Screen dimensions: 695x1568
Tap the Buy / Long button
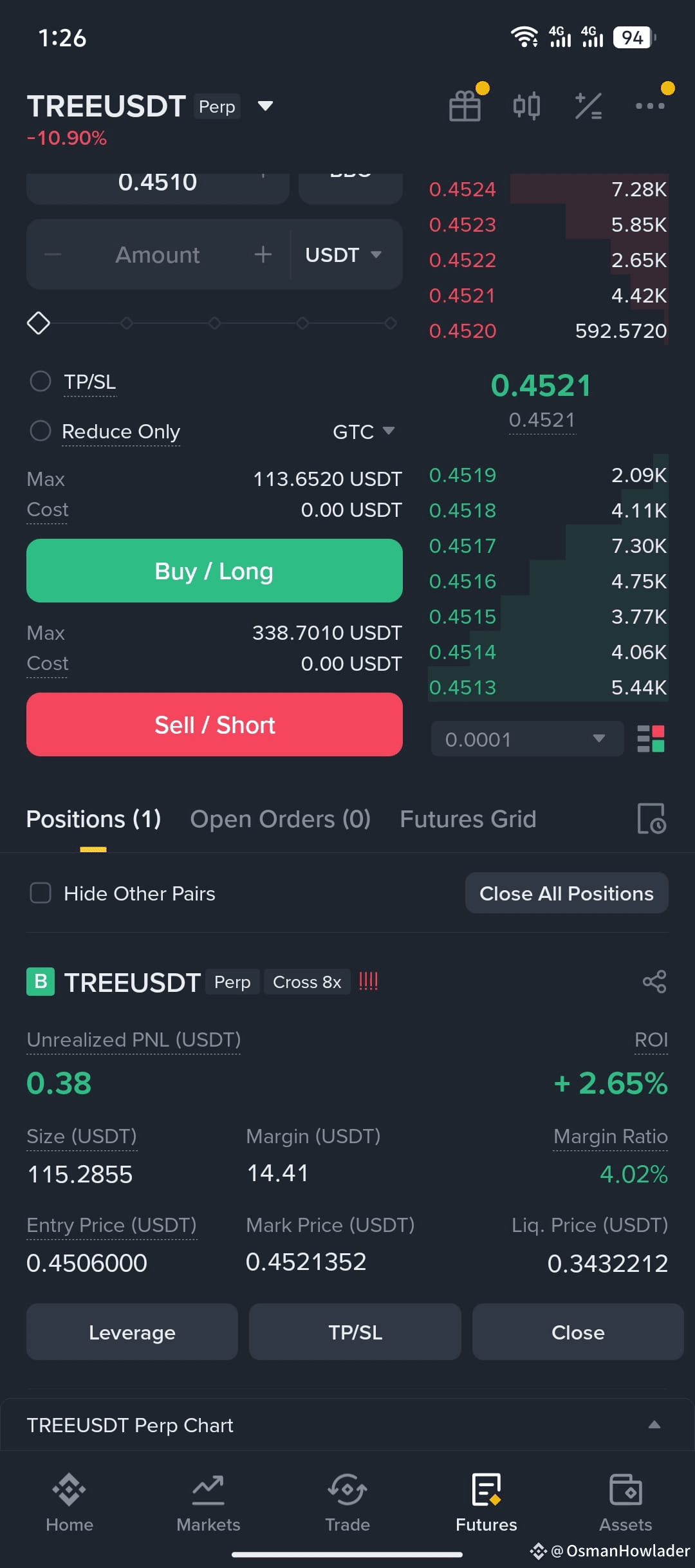[214, 571]
